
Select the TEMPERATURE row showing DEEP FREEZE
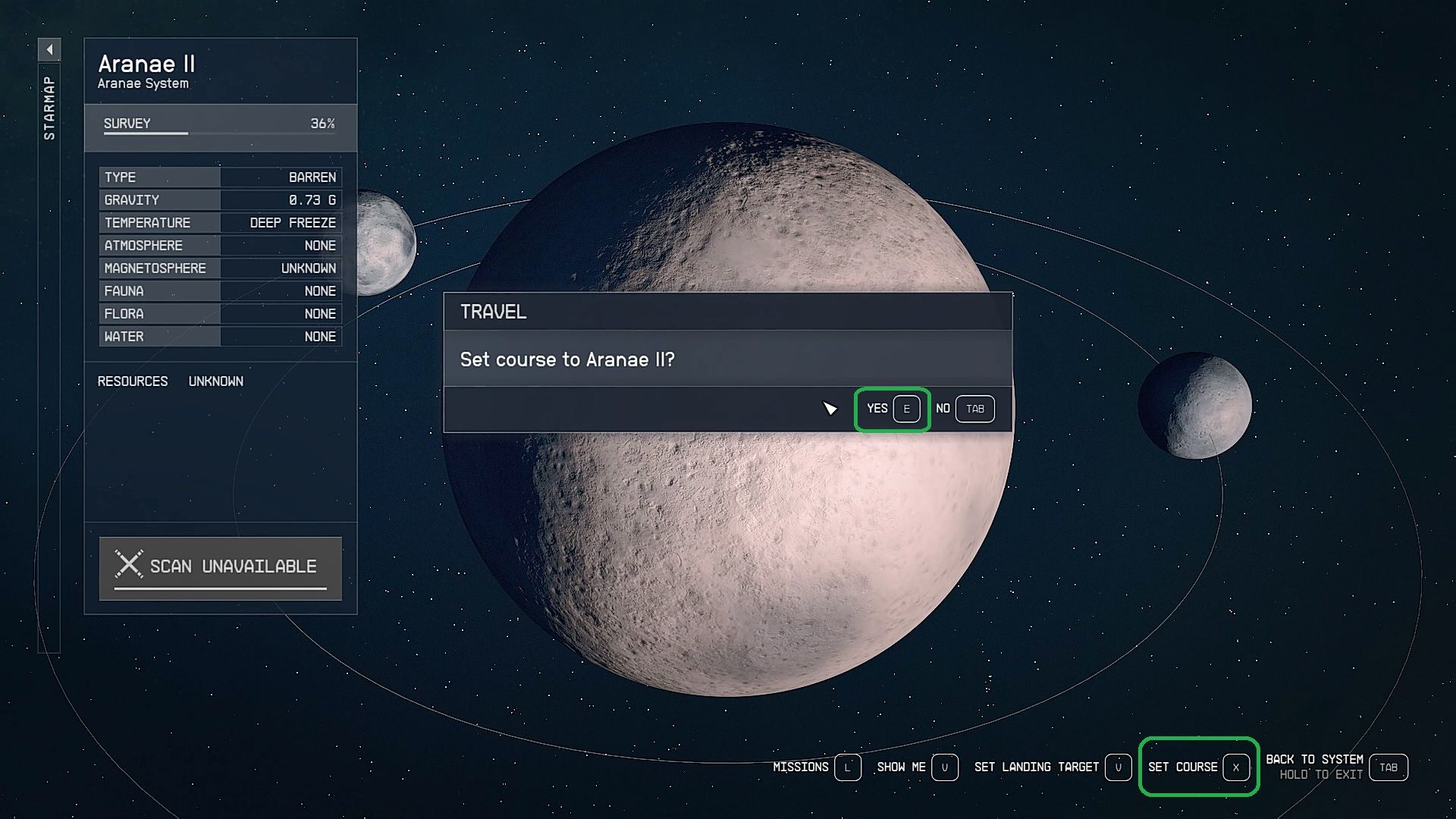(220, 223)
